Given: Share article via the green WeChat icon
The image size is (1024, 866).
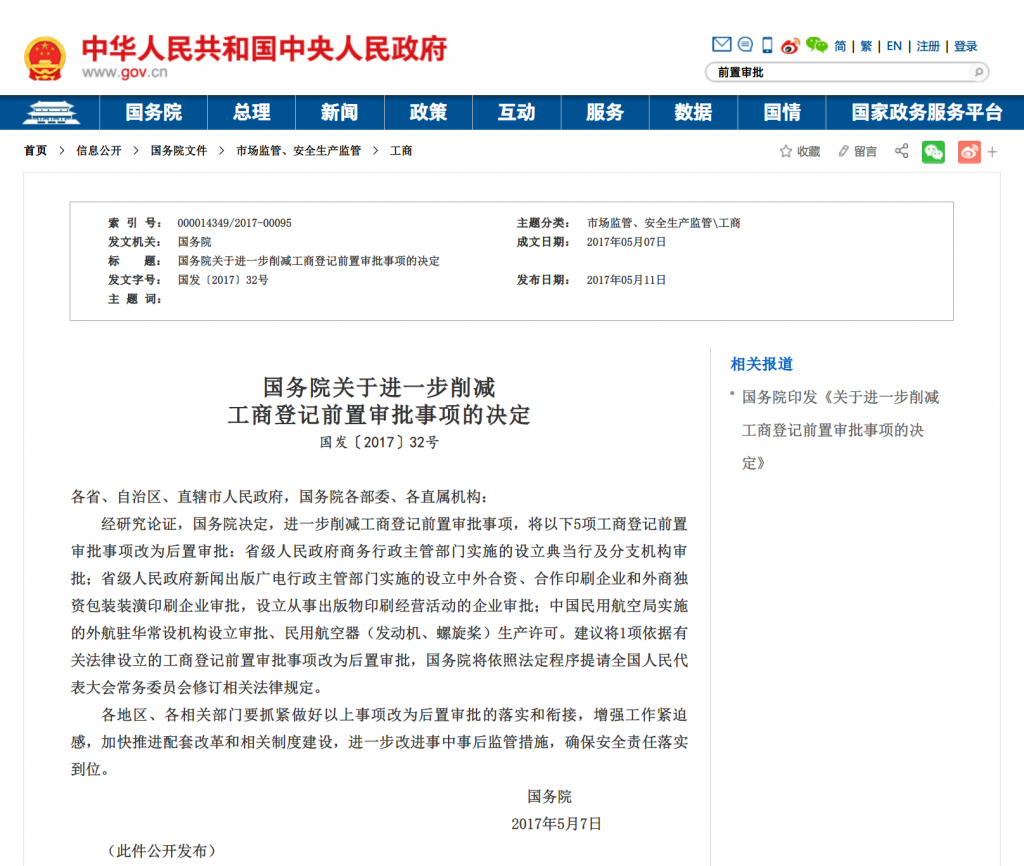Looking at the screenshot, I should point(933,151).
